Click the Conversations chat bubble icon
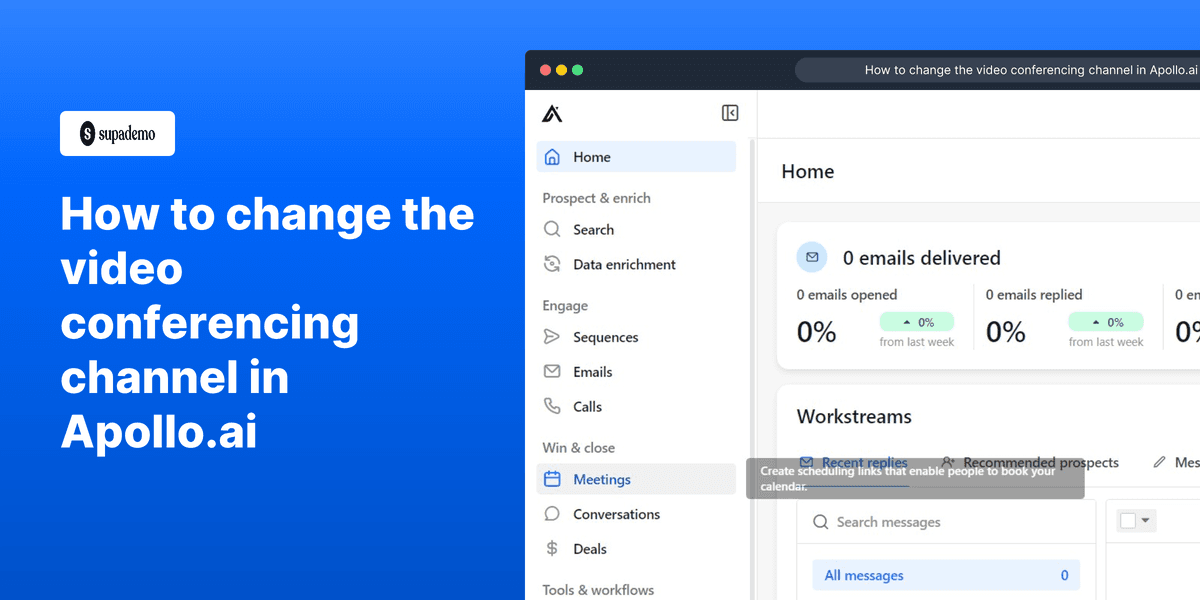Screen dimensions: 1200x600 tap(552, 514)
